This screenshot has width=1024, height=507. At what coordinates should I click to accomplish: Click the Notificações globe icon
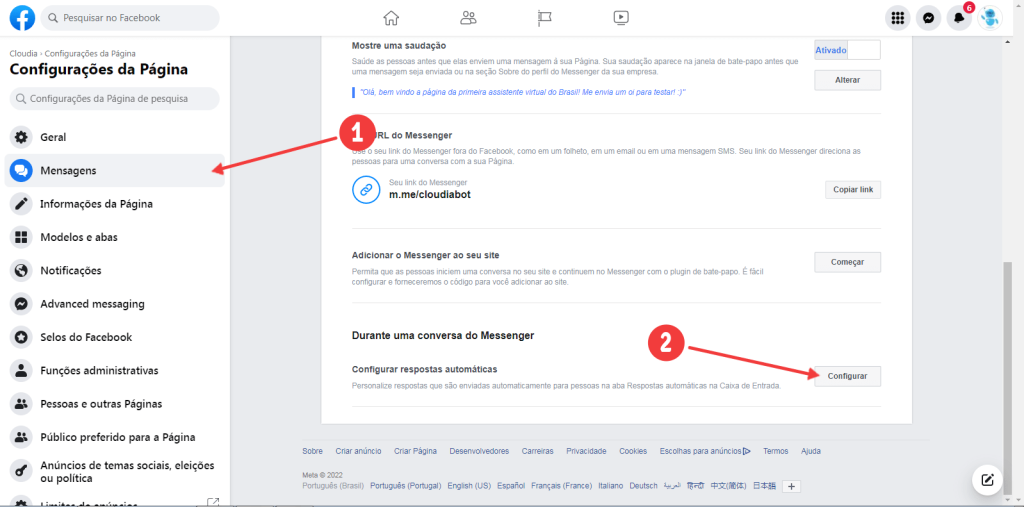pyautogui.click(x=22, y=270)
